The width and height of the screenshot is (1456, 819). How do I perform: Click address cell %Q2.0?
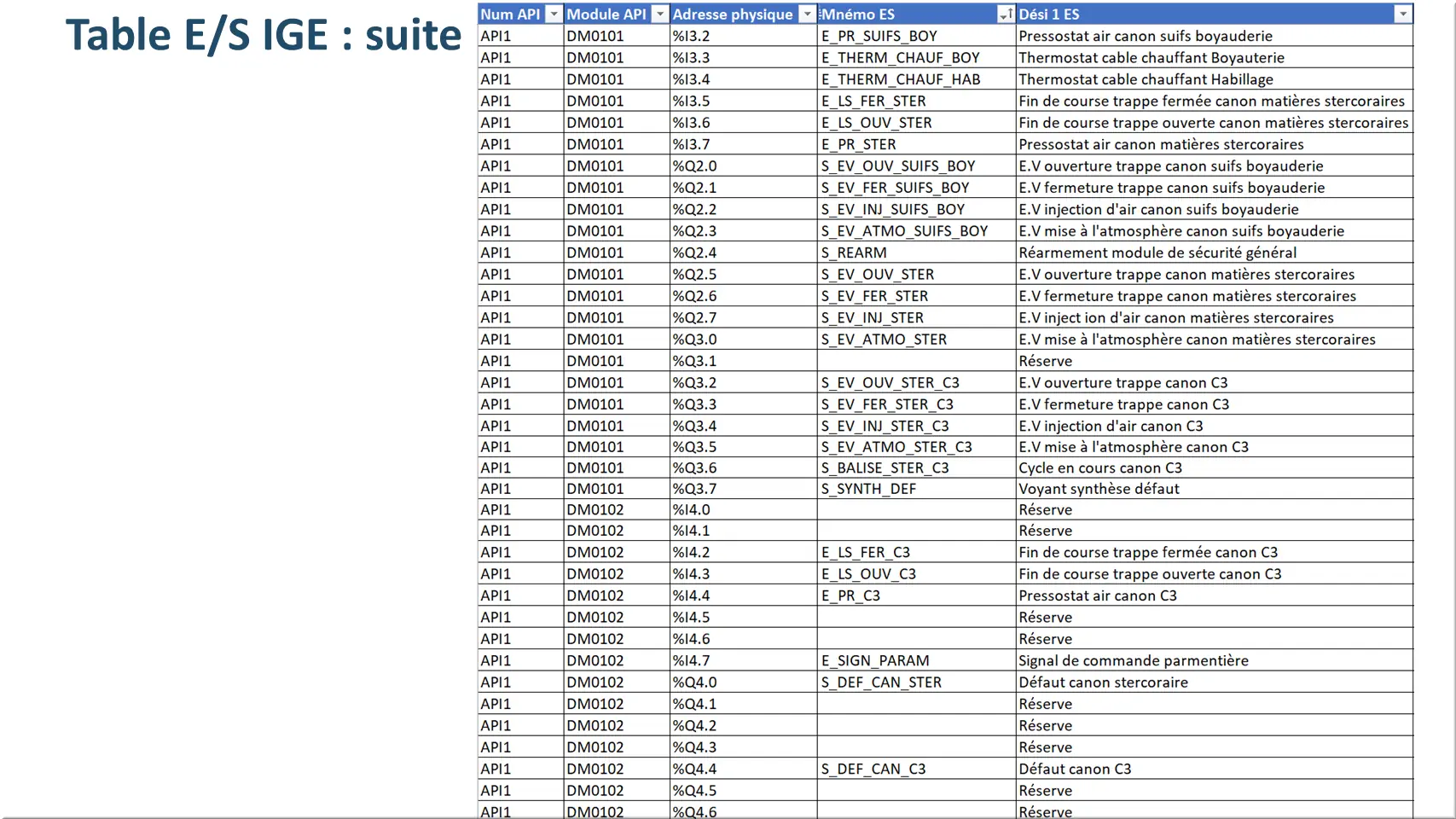point(743,166)
